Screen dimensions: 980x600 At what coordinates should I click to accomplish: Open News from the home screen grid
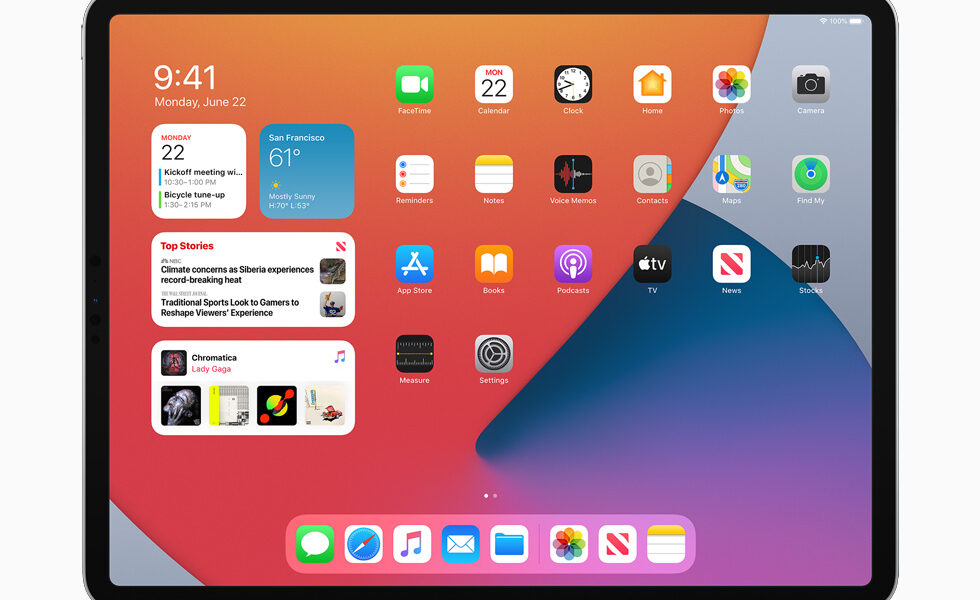731,264
